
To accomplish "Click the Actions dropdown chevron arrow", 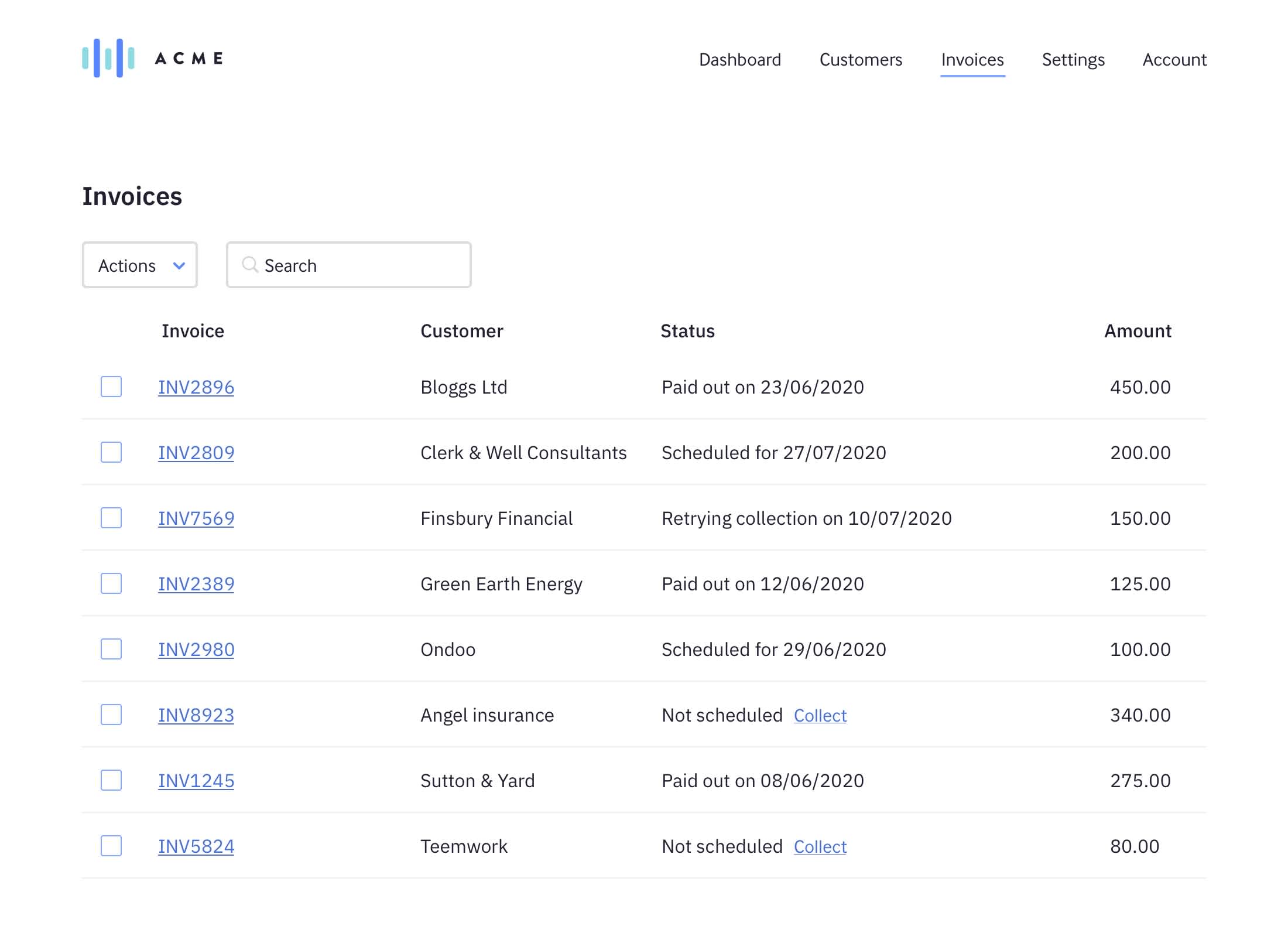I will coord(179,265).
